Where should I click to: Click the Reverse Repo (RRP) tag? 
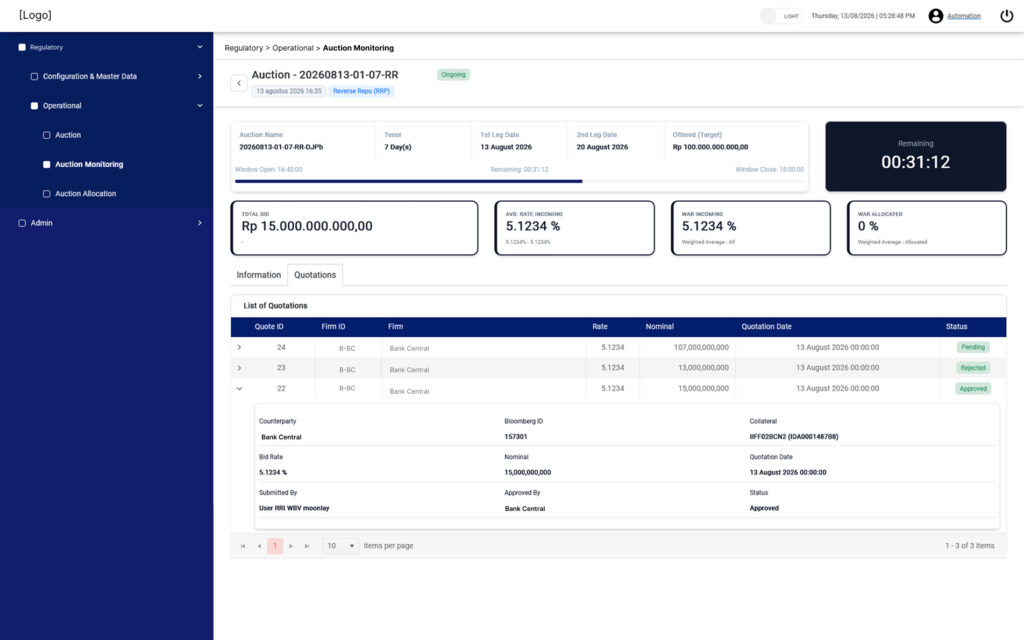click(x=361, y=91)
